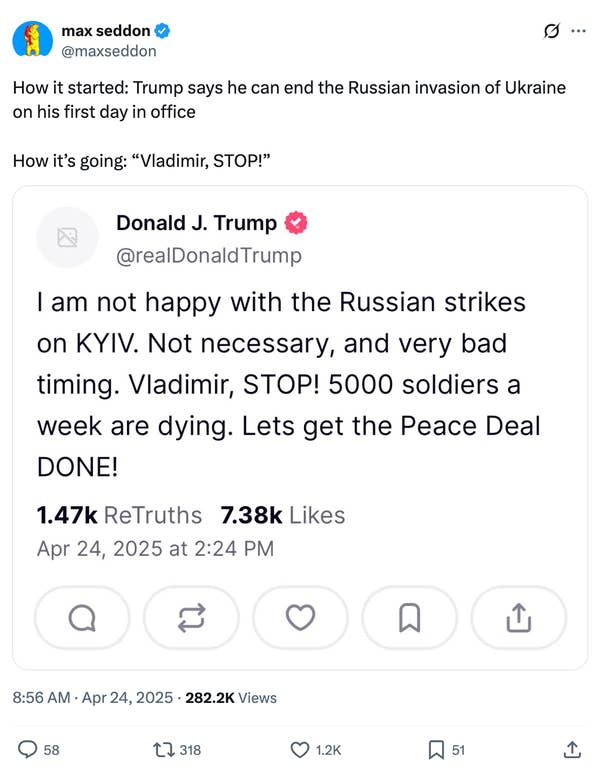Click the quoted post's share upload button
Viewport: 600px width, 770px height.
(x=518, y=618)
